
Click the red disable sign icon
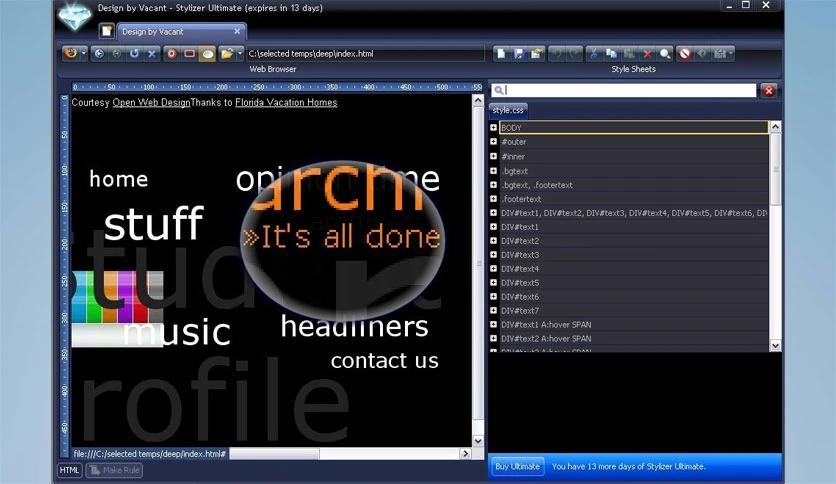(x=685, y=53)
